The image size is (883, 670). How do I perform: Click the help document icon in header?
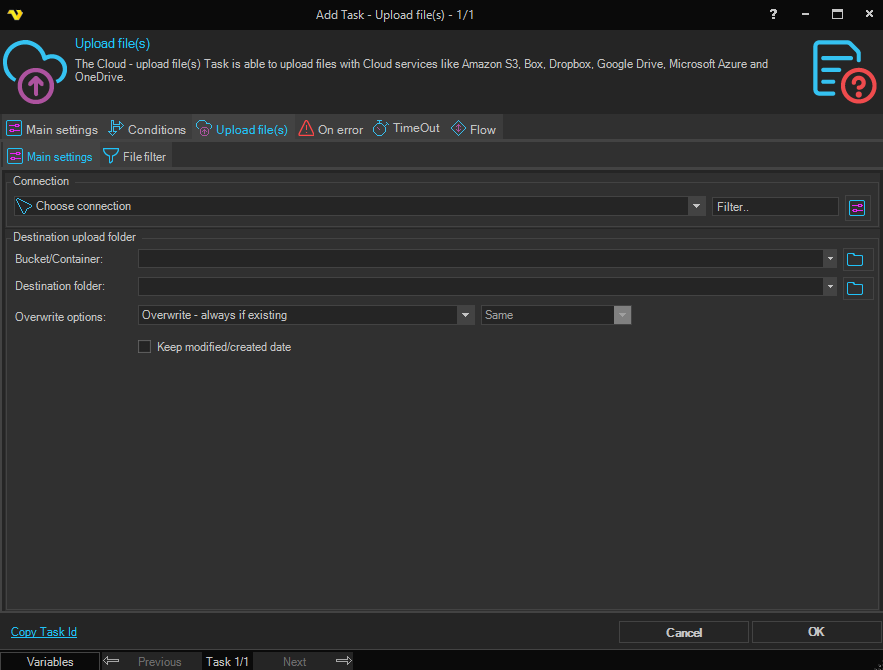pos(843,70)
